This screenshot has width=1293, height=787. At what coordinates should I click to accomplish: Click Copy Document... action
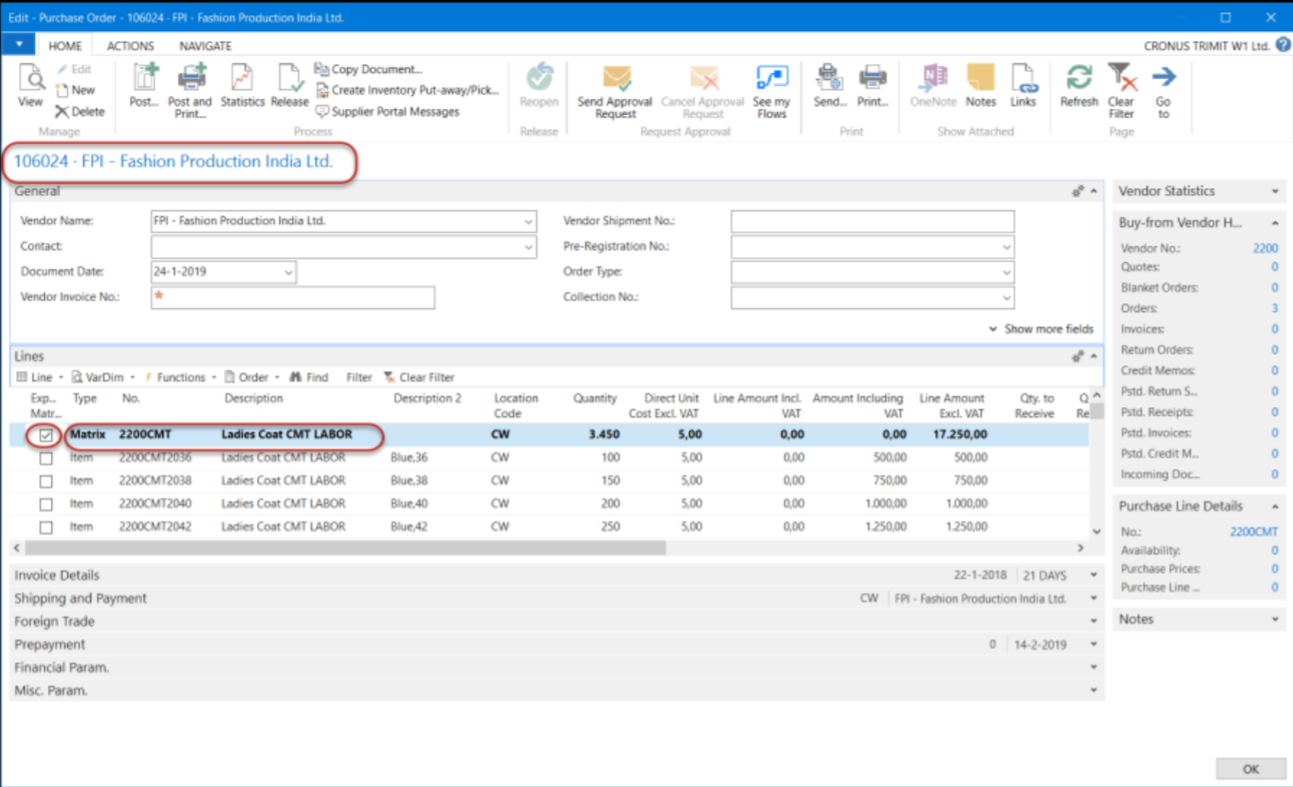[368, 69]
